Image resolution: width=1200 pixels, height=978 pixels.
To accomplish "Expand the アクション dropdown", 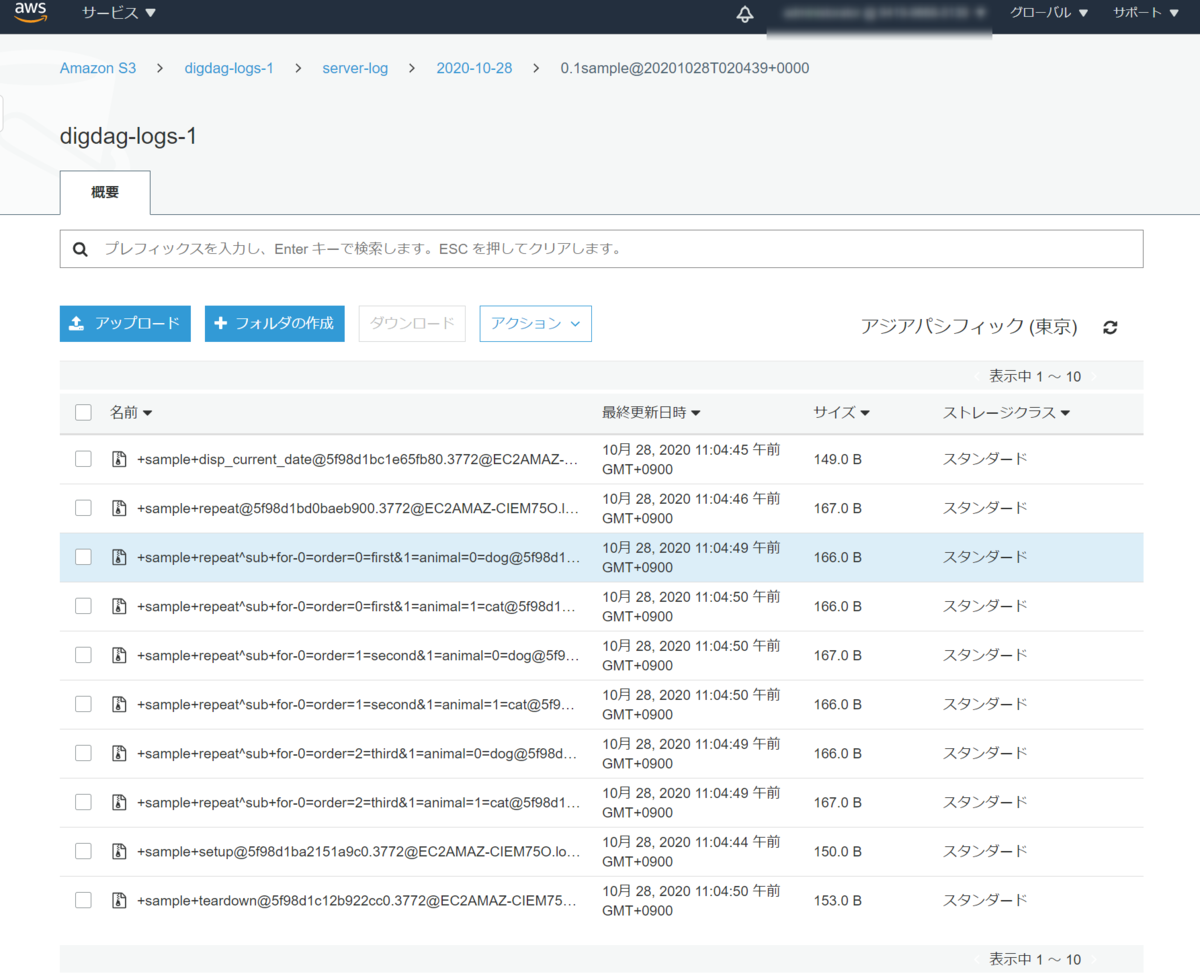I will pyautogui.click(x=536, y=324).
